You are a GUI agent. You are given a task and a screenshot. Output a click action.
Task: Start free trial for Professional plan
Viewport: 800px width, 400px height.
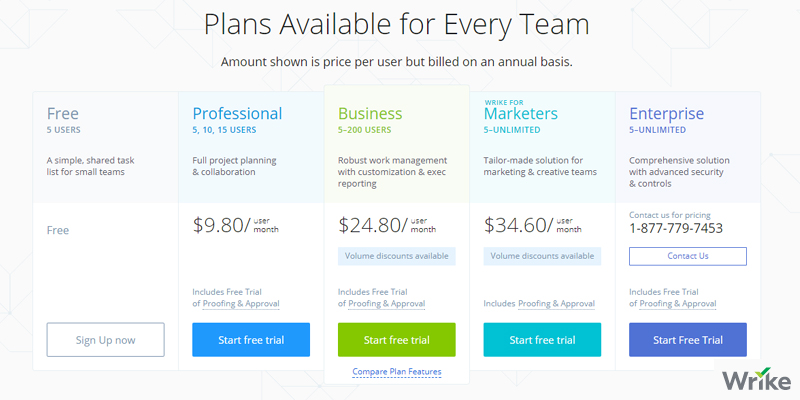[x=251, y=340]
